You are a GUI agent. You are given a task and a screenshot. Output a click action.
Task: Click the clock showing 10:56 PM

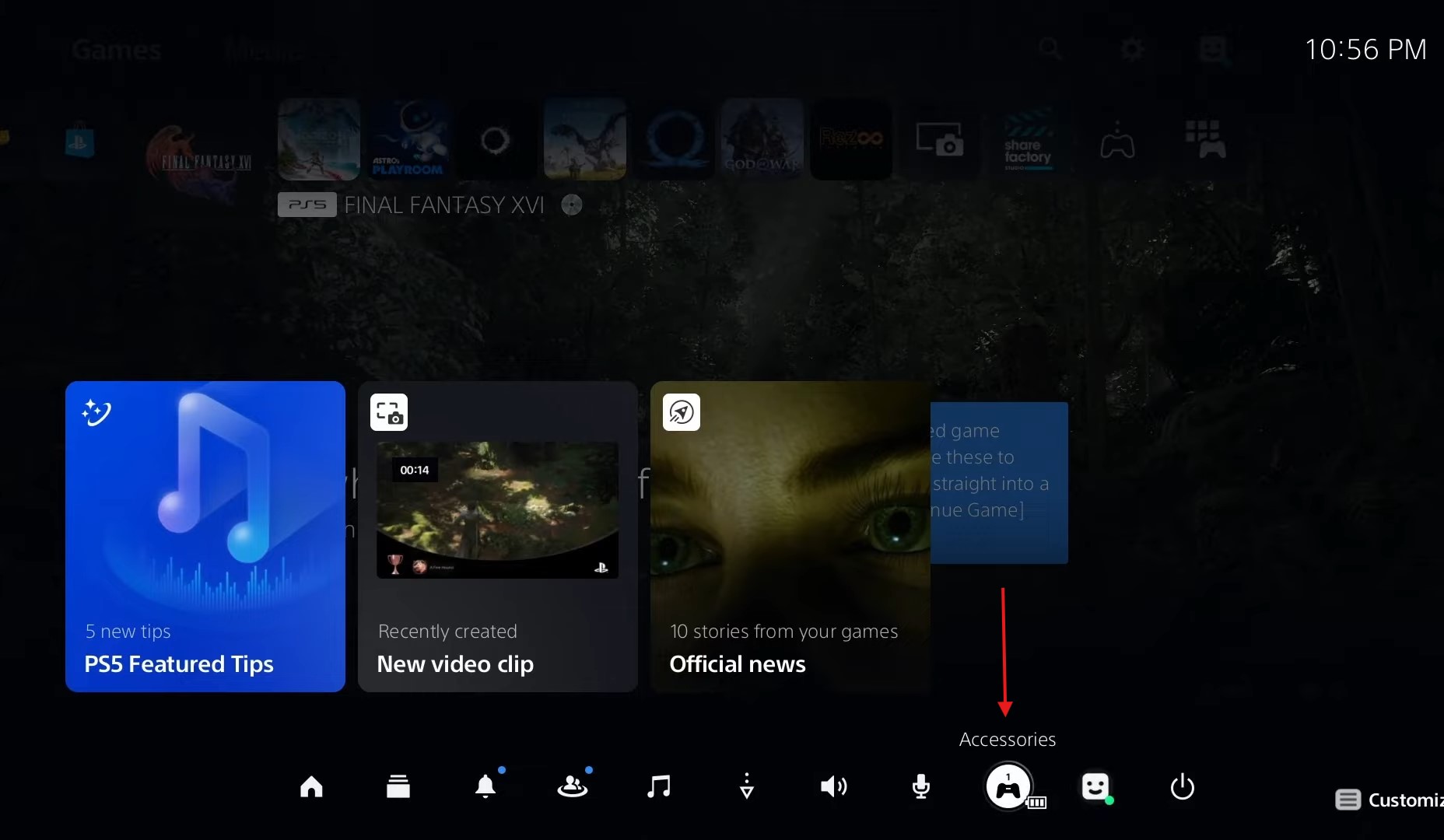click(1365, 50)
